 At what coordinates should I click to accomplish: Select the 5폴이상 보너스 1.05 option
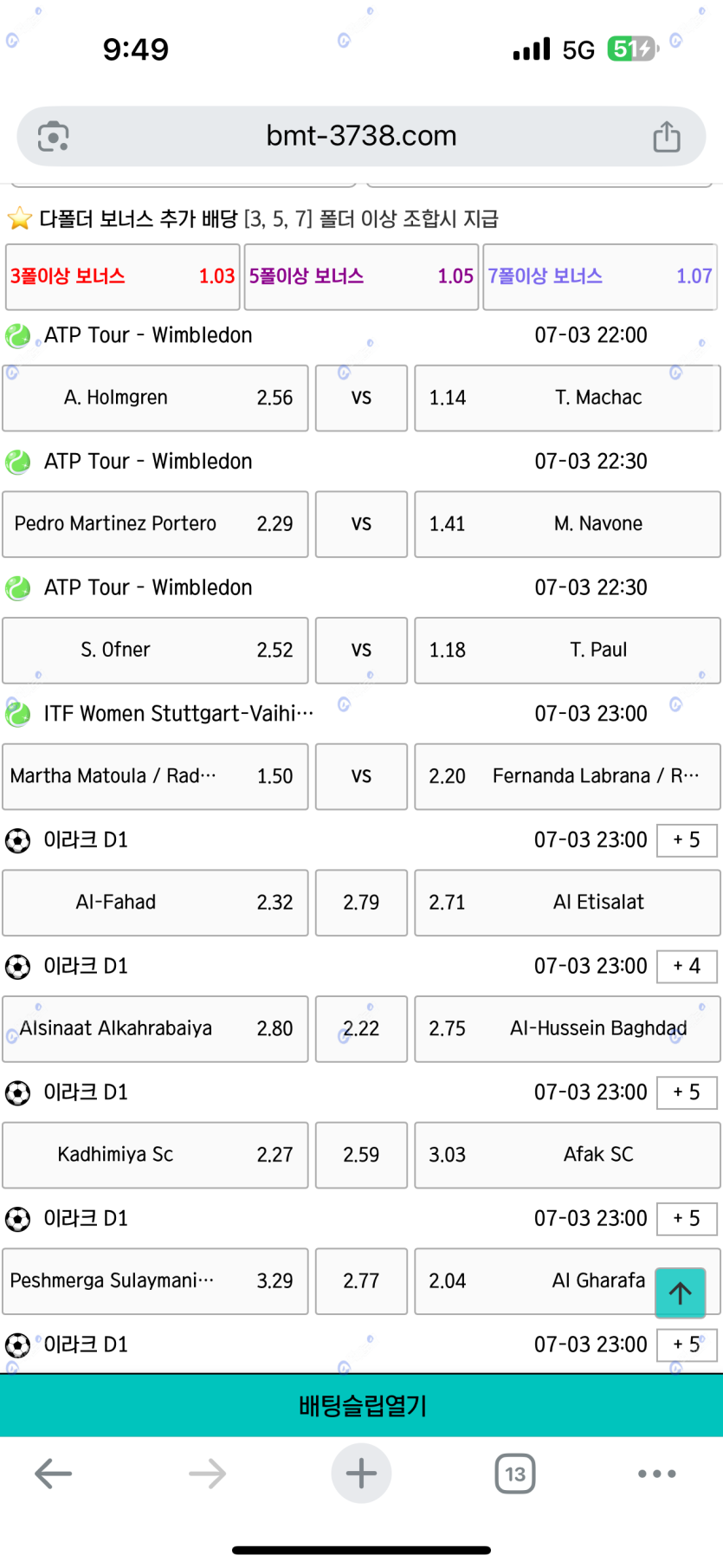(361, 277)
